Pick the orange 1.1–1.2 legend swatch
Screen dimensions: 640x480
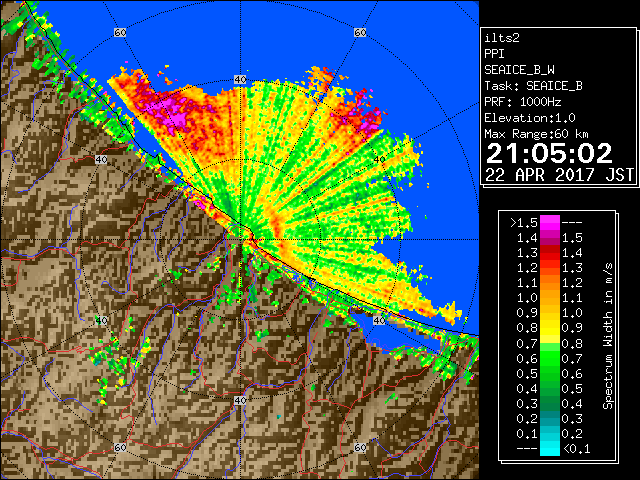[x=550, y=283]
